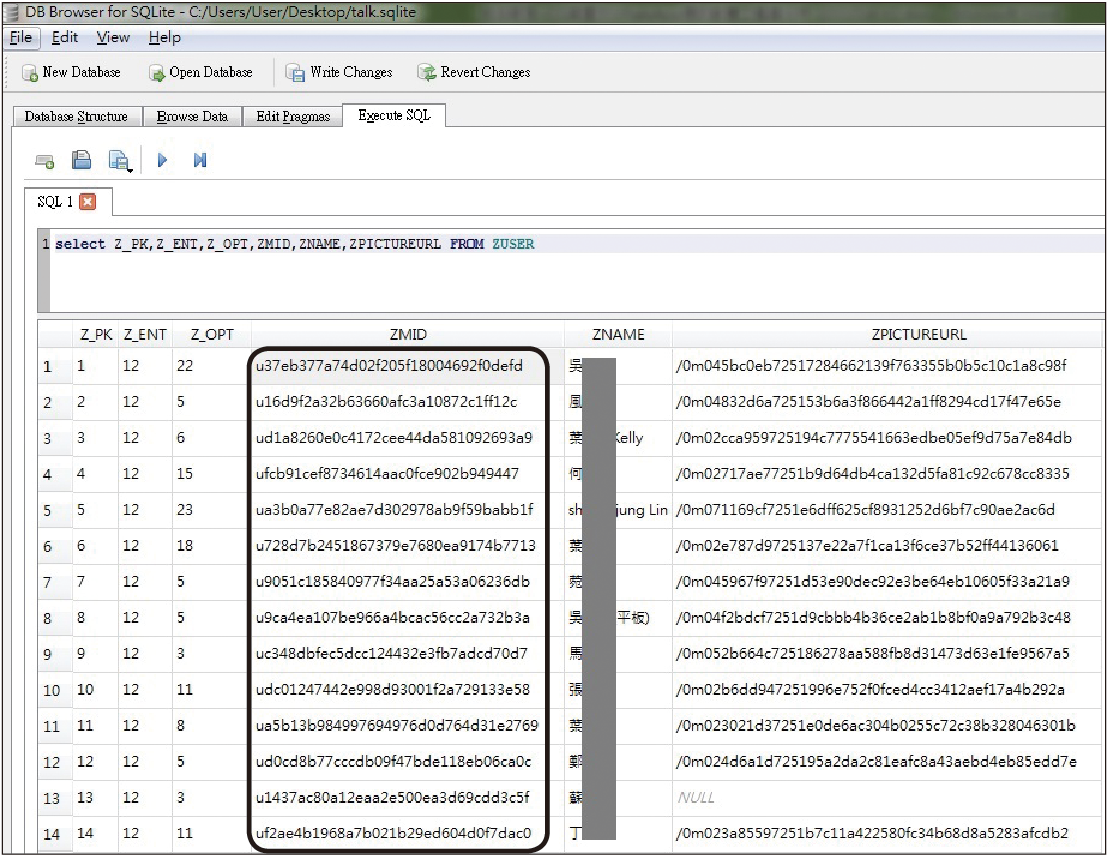Click Z_OPT value 8 in row 11
Screen dimensions: 1110x859
pyautogui.click(x=181, y=726)
